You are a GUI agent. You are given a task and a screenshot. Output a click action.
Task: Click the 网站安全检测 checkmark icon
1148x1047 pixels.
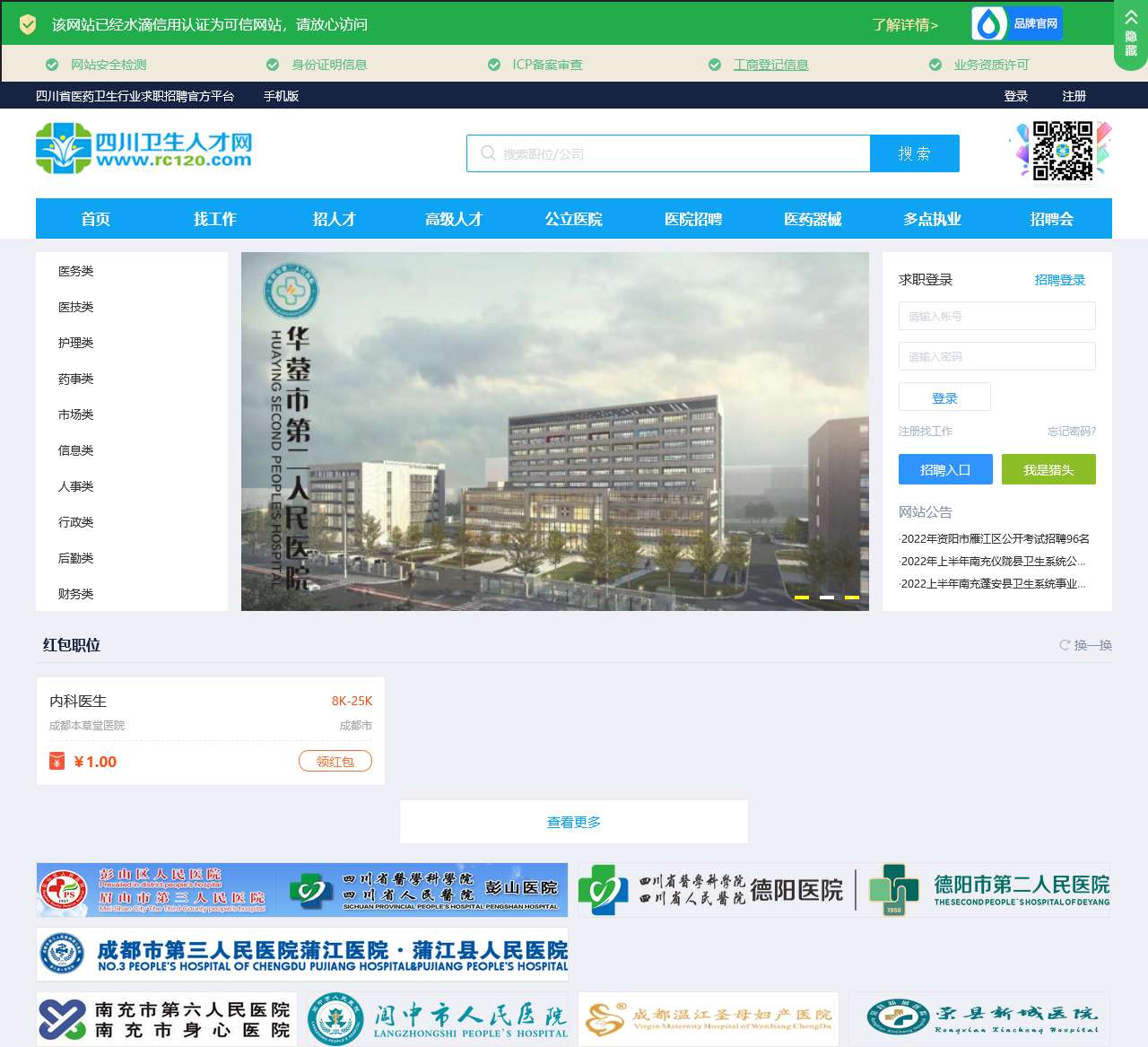tap(52, 65)
